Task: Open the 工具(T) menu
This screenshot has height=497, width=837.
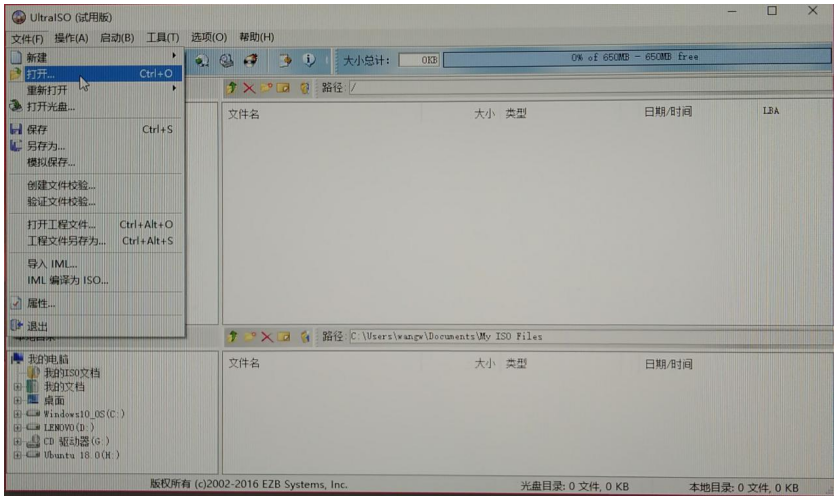Action: click(x=163, y=37)
